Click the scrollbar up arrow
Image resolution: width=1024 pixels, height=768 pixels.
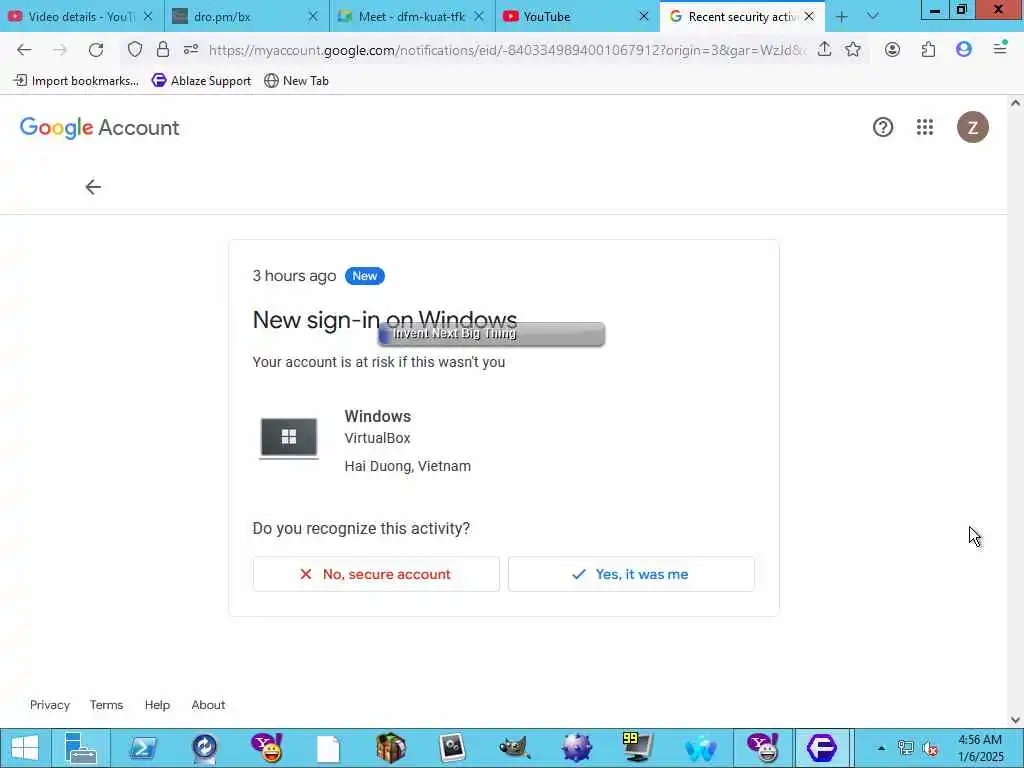[1016, 103]
